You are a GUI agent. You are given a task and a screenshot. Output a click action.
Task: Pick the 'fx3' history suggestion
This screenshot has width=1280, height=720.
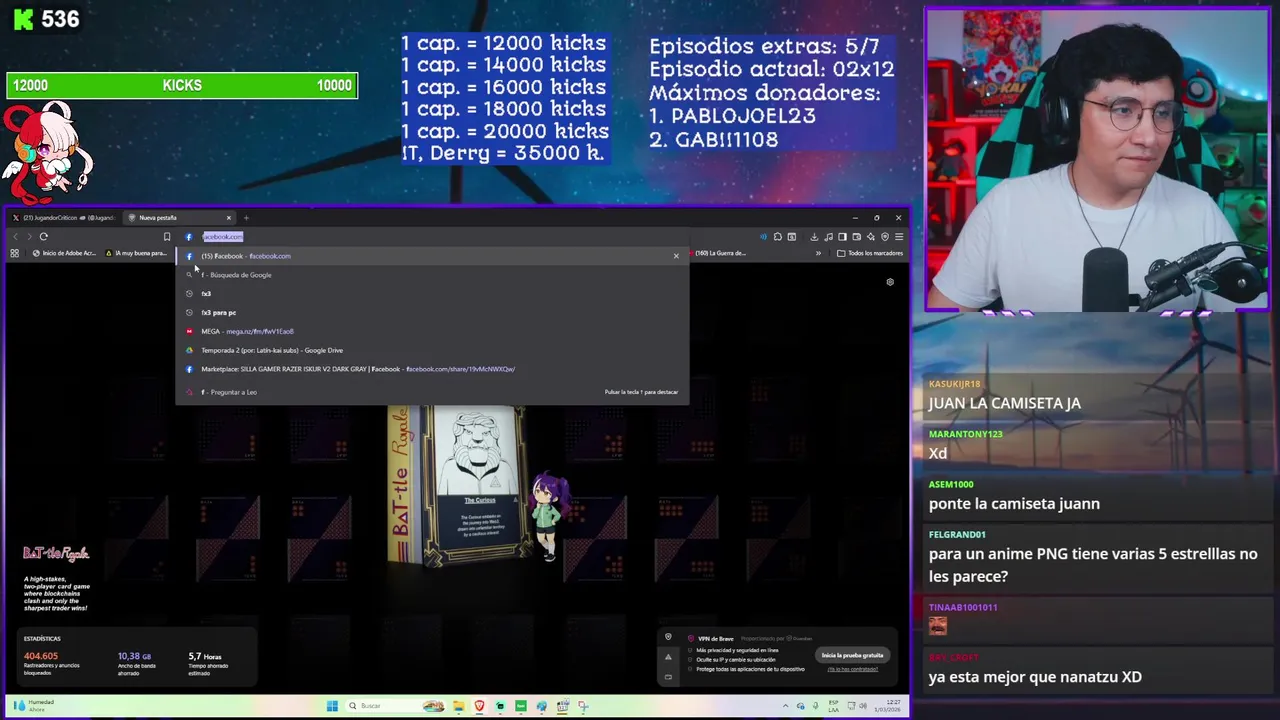(x=432, y=294)
